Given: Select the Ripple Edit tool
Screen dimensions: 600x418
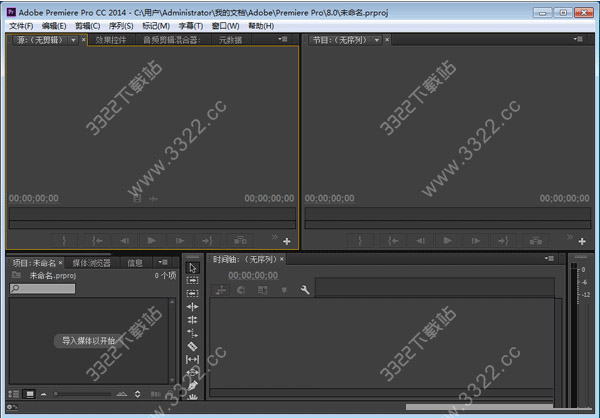Looking at the screenshot, I should click(192, 307).
